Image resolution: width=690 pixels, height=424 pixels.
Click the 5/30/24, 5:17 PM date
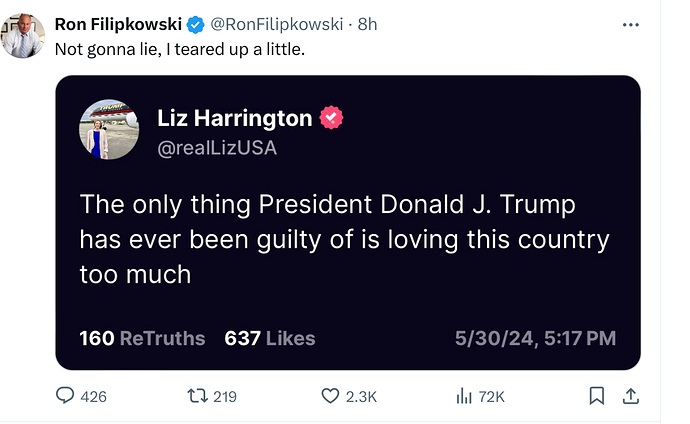[x=535, y=338]
